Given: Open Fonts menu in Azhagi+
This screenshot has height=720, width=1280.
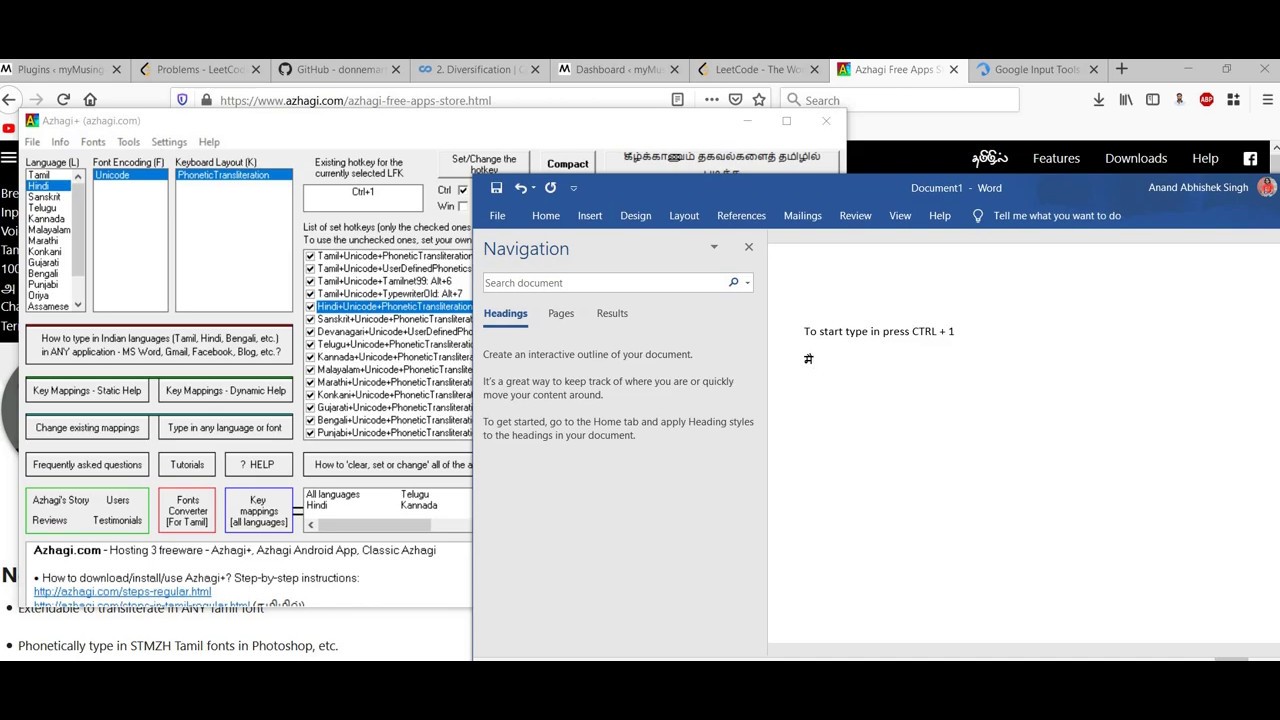Looking at the screenshot, I should pyautogui.click(x=93, y=142).
